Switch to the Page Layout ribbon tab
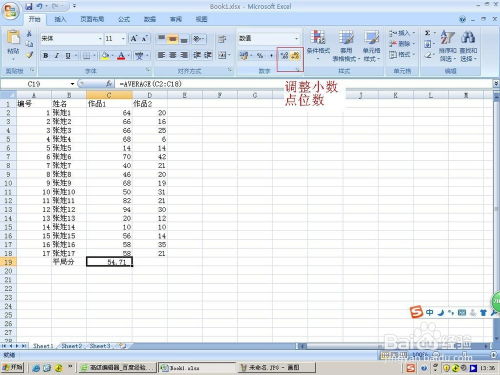 [x=92, y=19]
